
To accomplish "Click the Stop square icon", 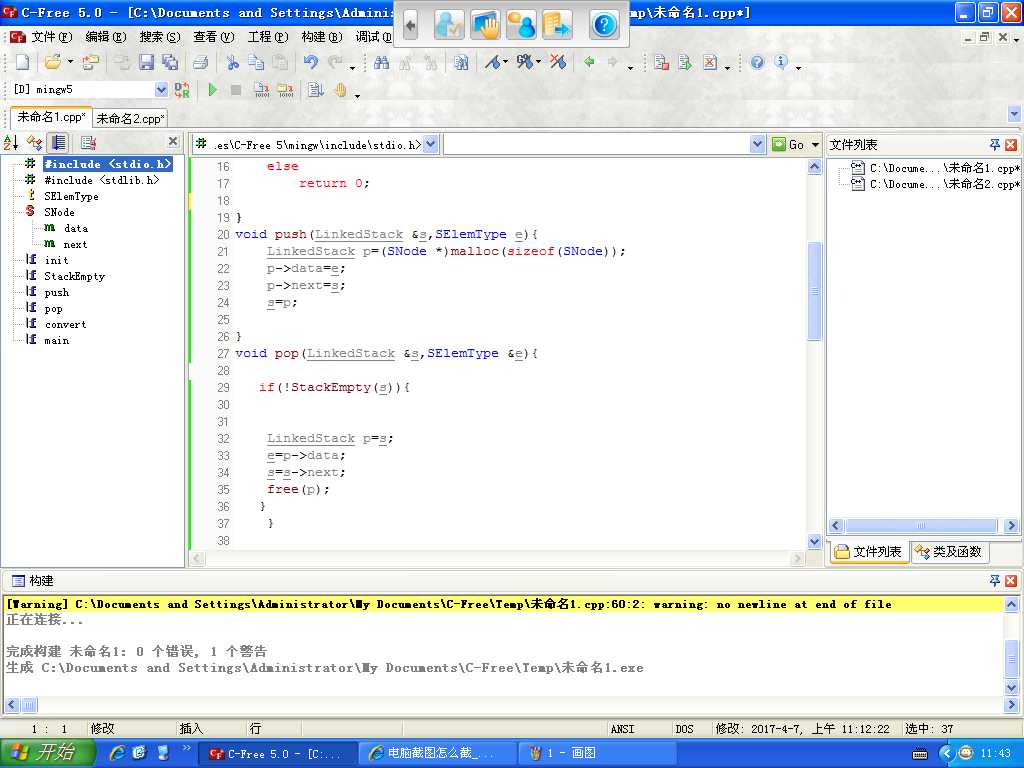I will coord(236,90).
